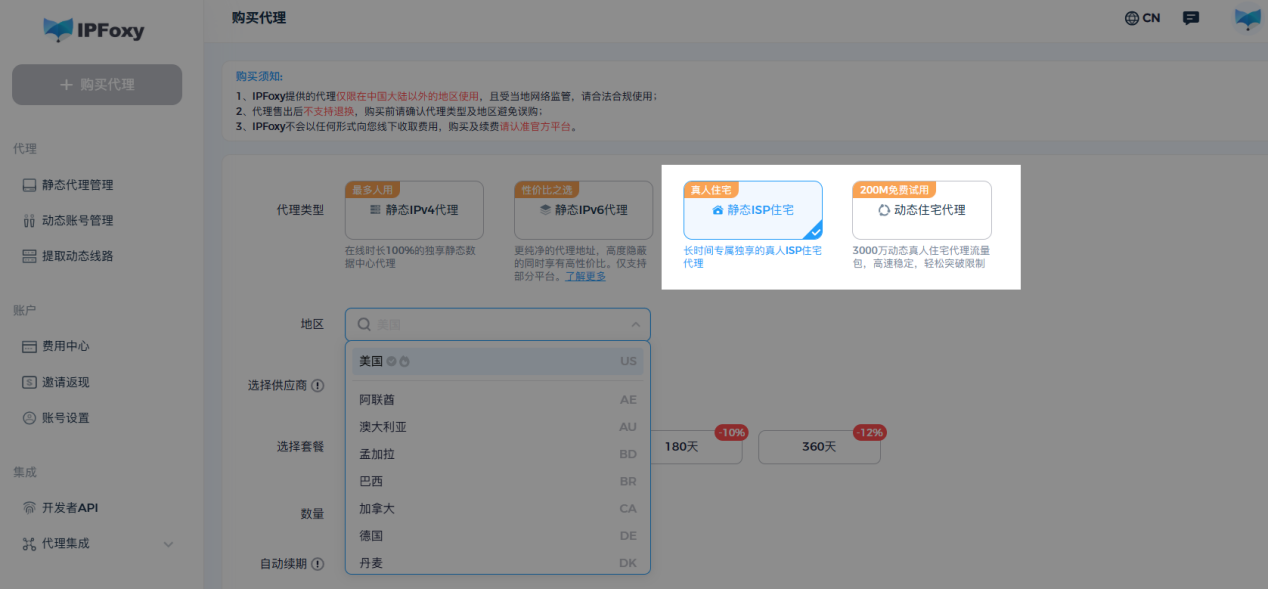This screenshot has height=589, width=1268.
Task: Choose 德国 DE from region list
Action: click(x=498, y=536)
